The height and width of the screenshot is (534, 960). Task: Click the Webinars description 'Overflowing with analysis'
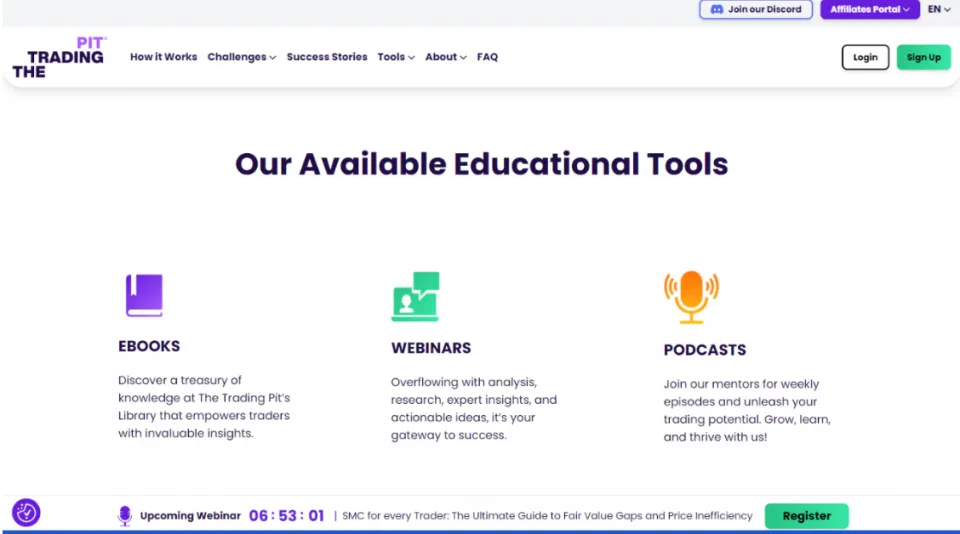tap(474, 408)
